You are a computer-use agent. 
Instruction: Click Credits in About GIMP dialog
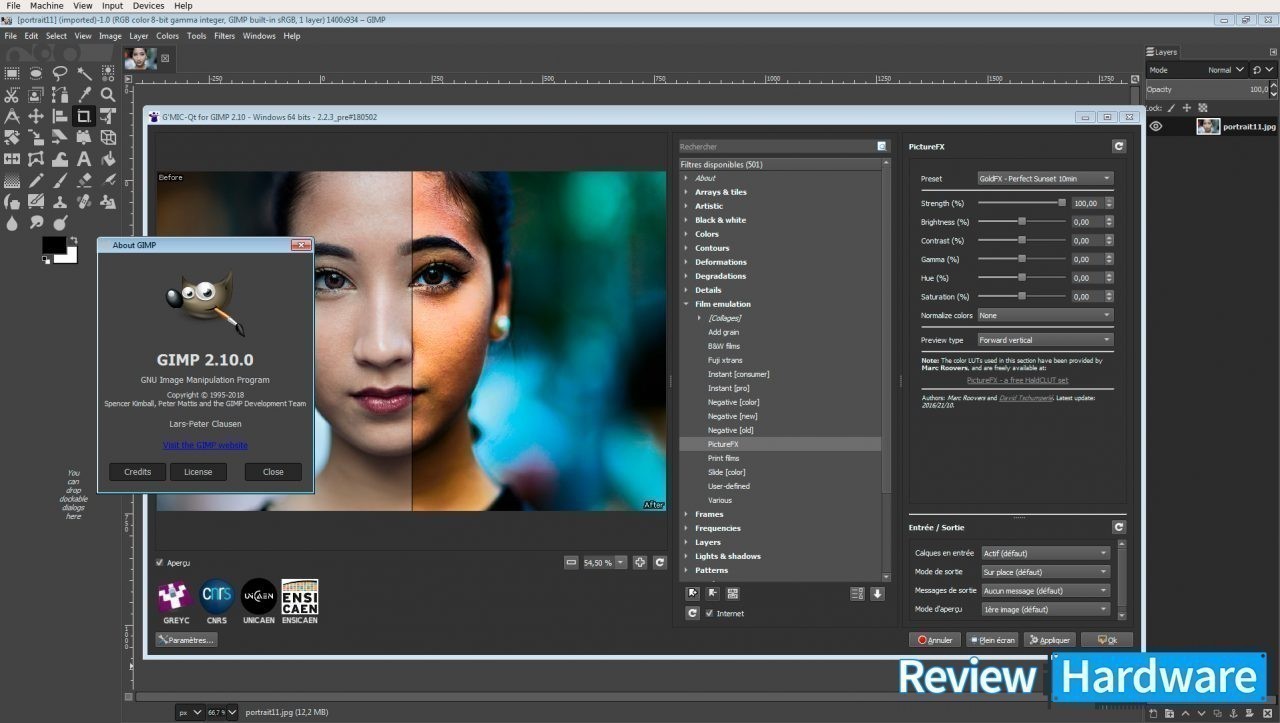pos(138,472)
